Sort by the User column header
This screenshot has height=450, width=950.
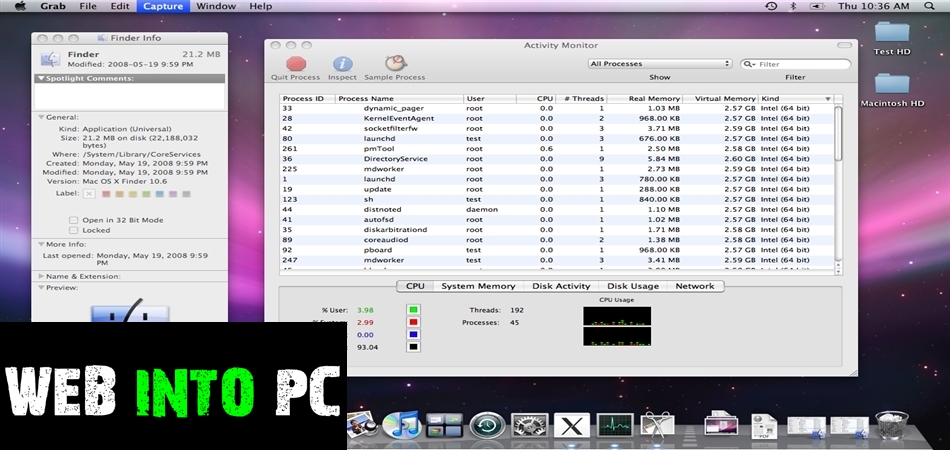[x=490, y=99]
